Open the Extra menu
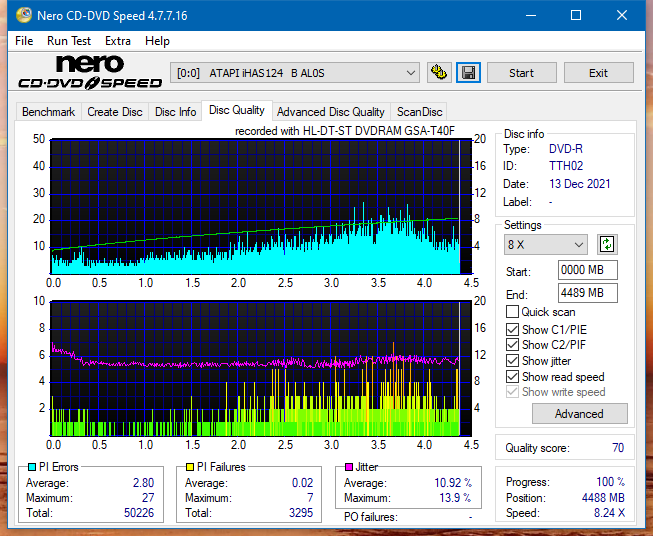Image resolution: width=653 pixels, height=536 pixels. pyautogui.click(x=118, y=41)
